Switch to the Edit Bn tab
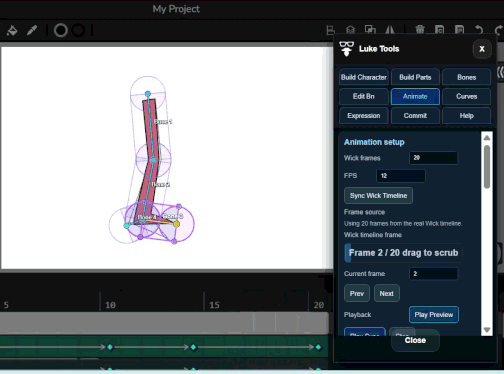 pos(364,97)
